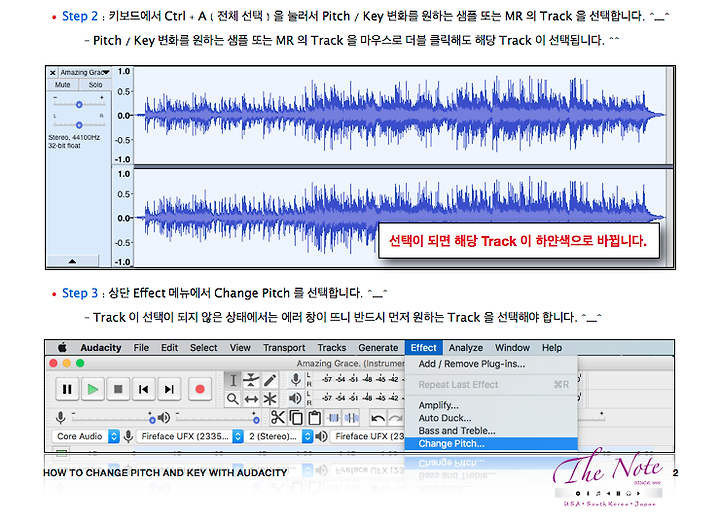Collapse the track with the up-arrow button

click(x=73, y=261)
